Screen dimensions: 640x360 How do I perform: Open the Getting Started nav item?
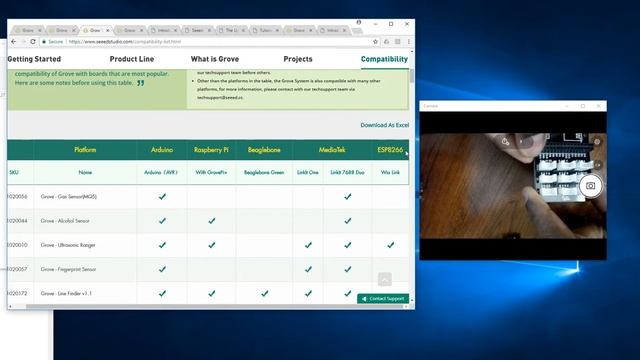click(34, 59)
